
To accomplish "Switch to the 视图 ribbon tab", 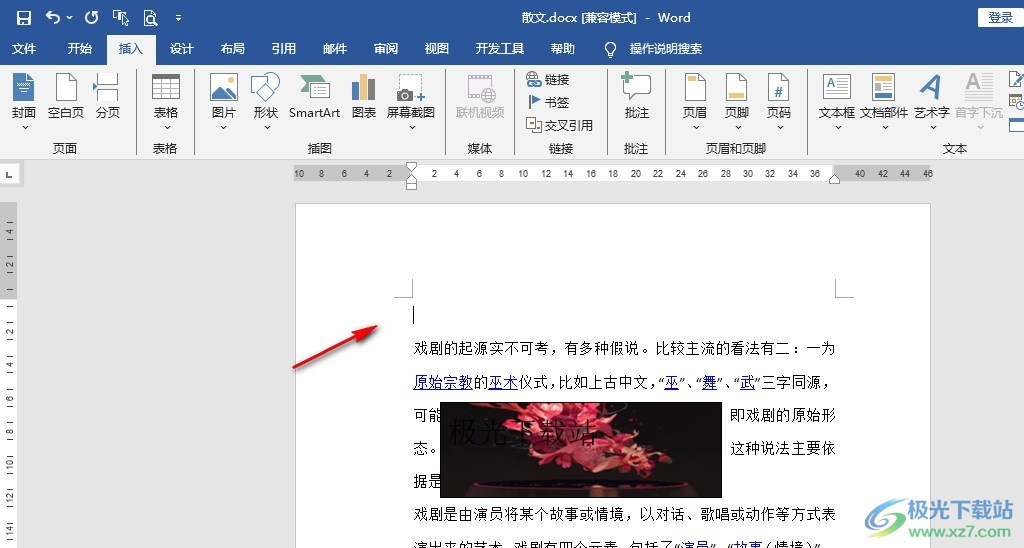I will (x=436, y=48).
